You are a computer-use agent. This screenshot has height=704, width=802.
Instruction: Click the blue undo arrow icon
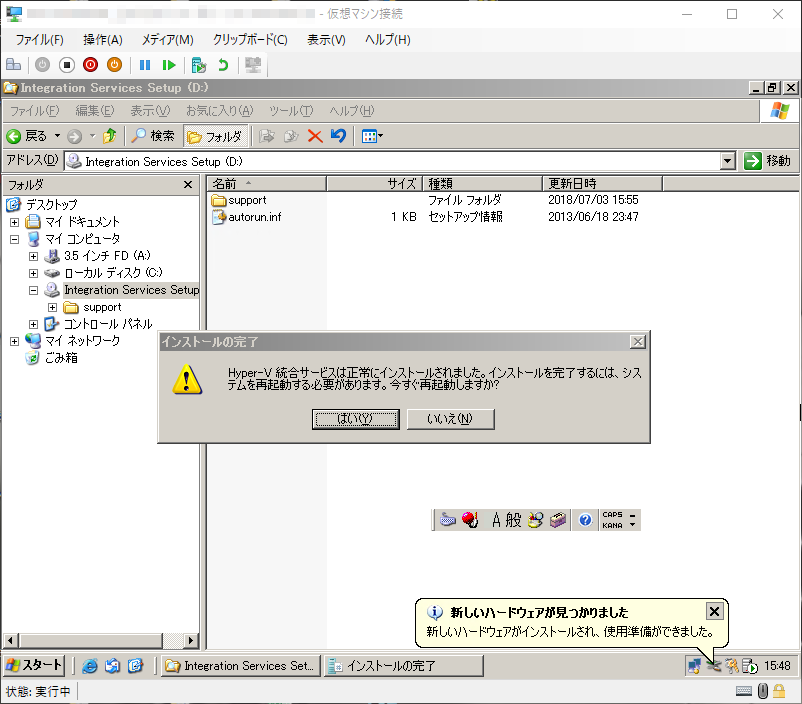tap(338, 136)
